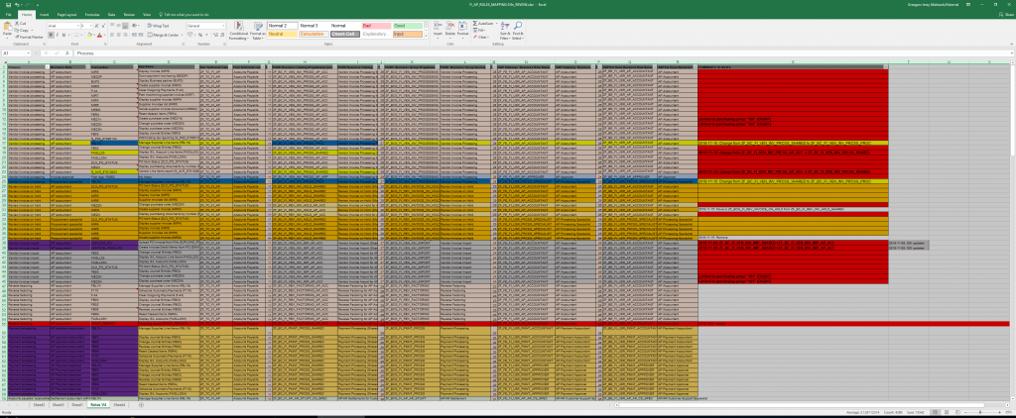Image resolution: width=1016 pixels, height=418 pixels.
Task: Switch to the Insert ribbon tab
Action: (x=44, y=14)
